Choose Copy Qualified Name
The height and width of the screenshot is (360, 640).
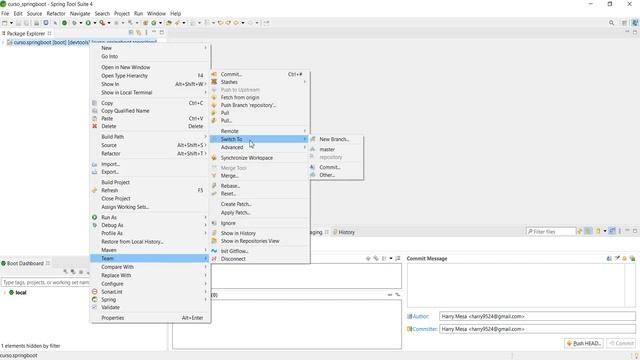click(x=125, y=111)
